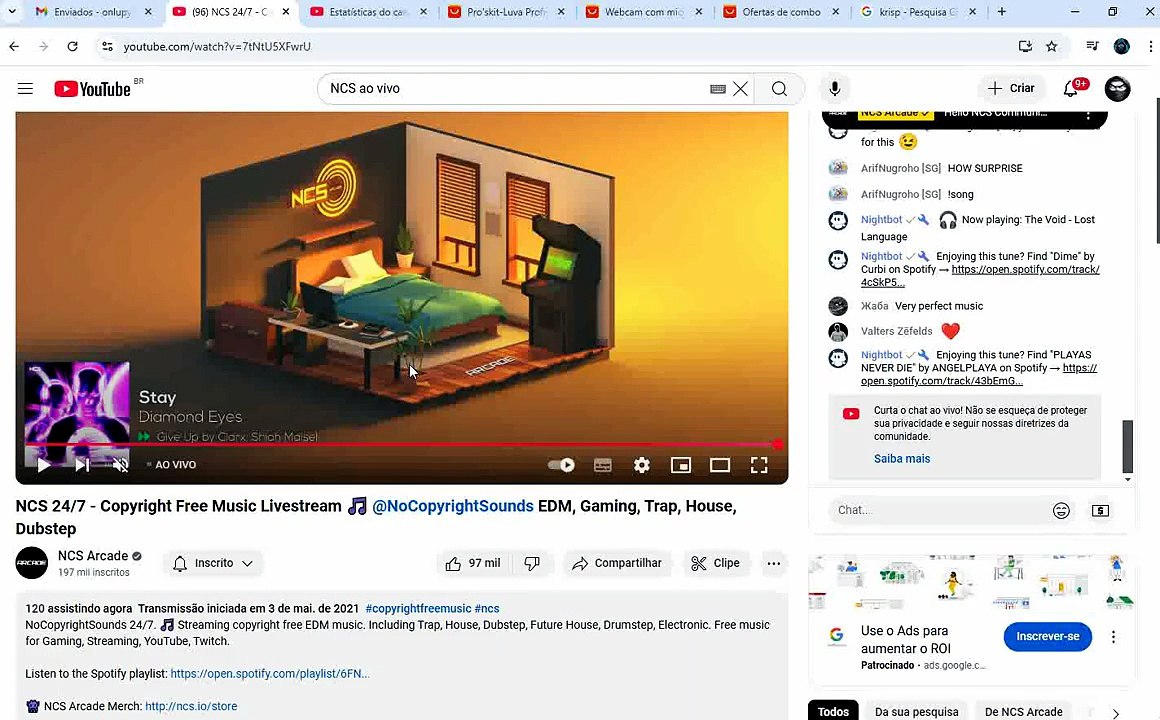Switch to the Enviados Gmail tab
Screen dimensions: 1160x720
click(93, 12)
